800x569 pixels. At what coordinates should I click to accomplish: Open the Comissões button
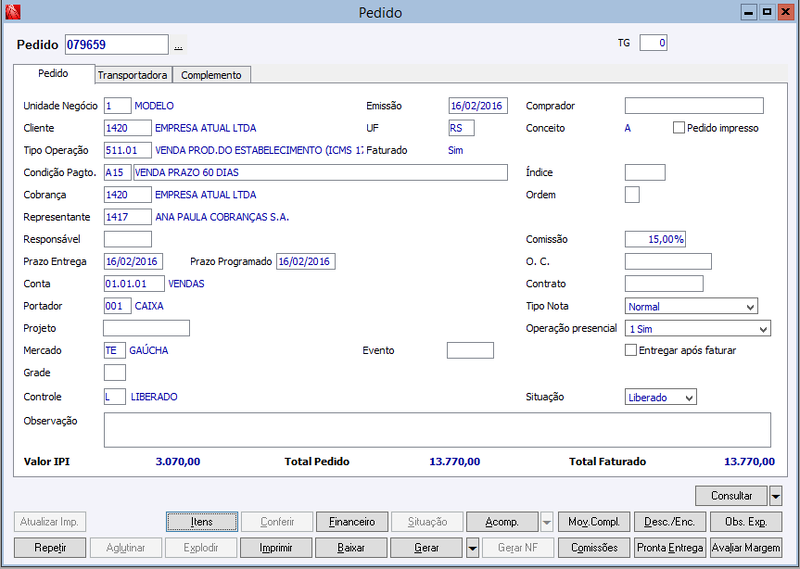(594, 548)
